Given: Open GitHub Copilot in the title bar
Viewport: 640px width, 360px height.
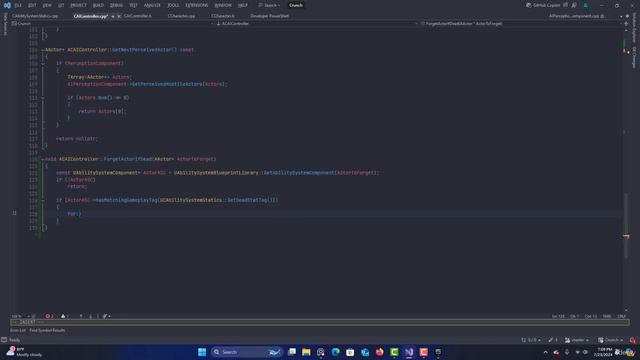Looking at the screenshot, I should 543,5.
